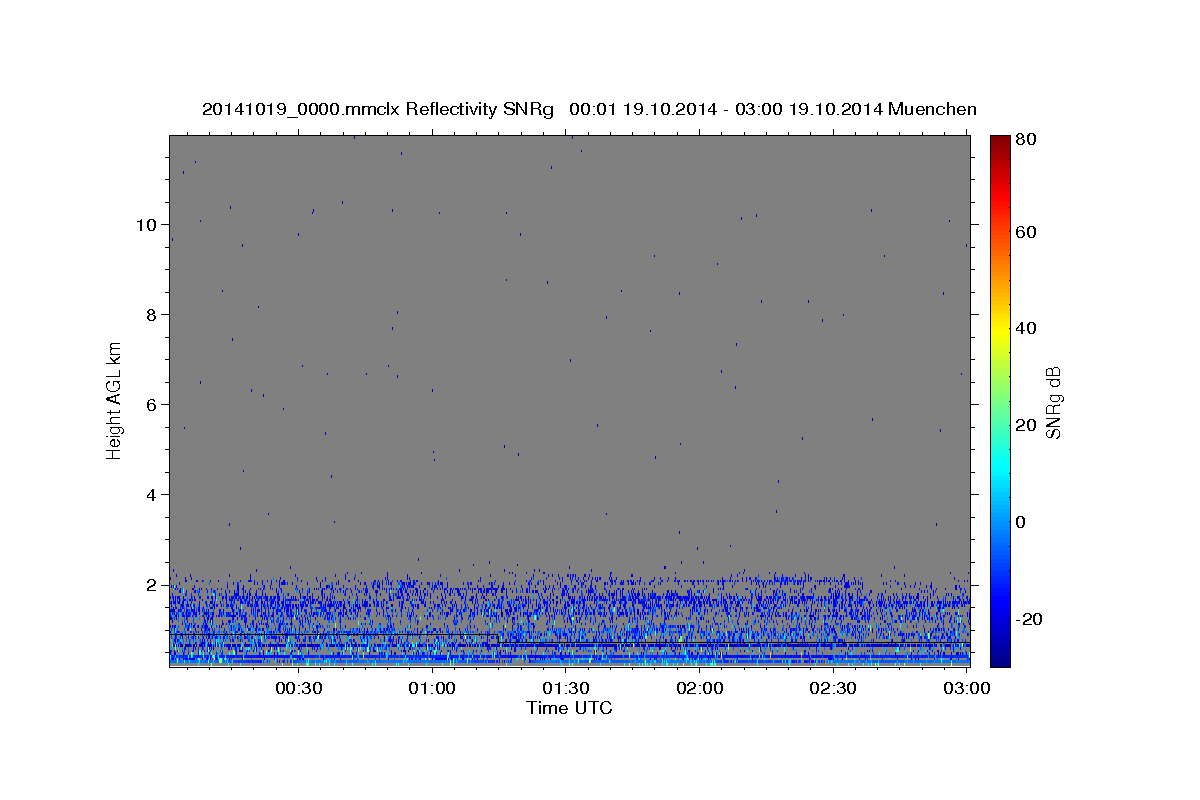1200x800 pixels.
Task: Click the height tick label '8'
Action: 151,314
